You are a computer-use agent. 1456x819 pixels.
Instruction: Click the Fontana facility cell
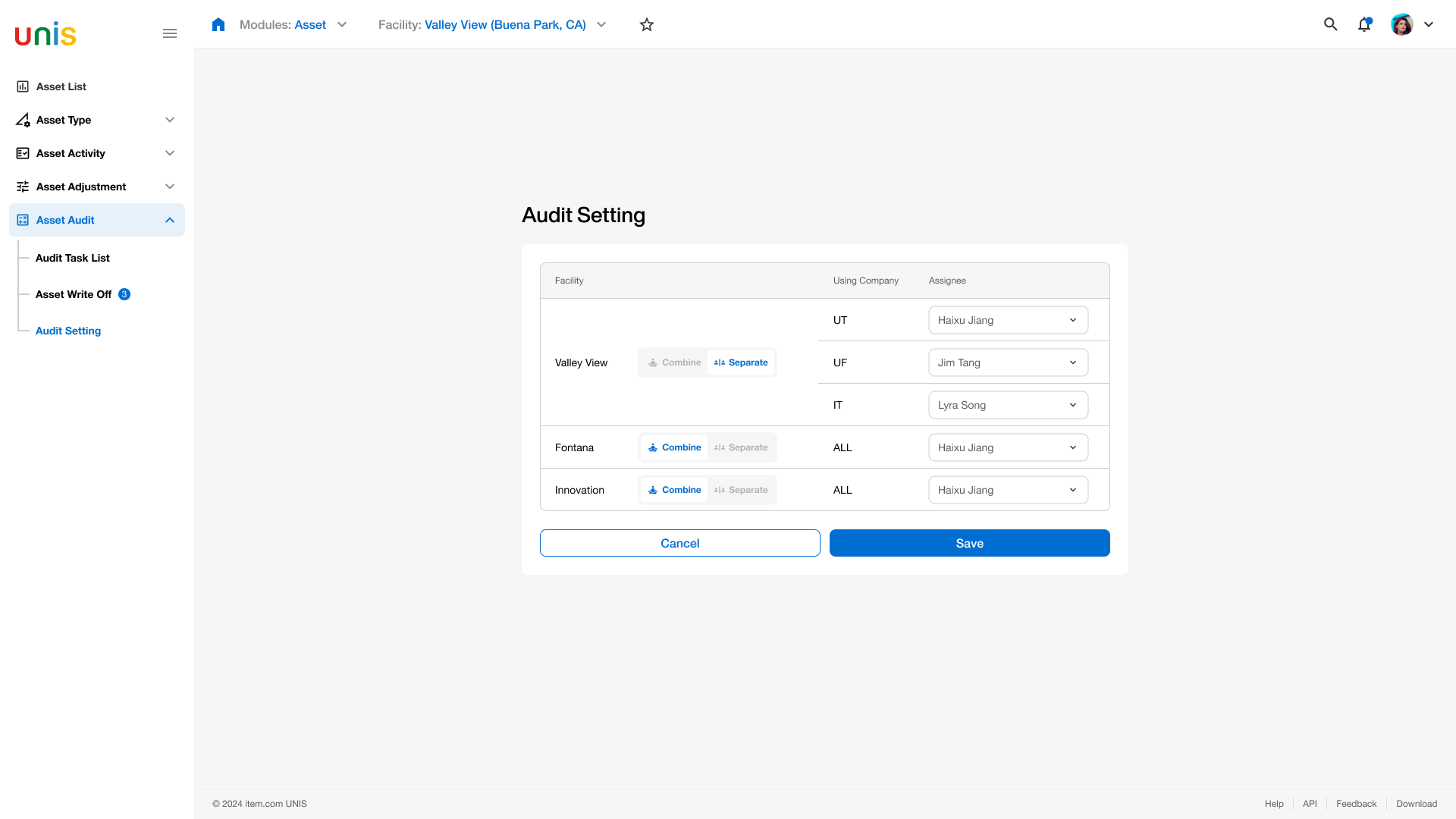[x=574, y=447]
